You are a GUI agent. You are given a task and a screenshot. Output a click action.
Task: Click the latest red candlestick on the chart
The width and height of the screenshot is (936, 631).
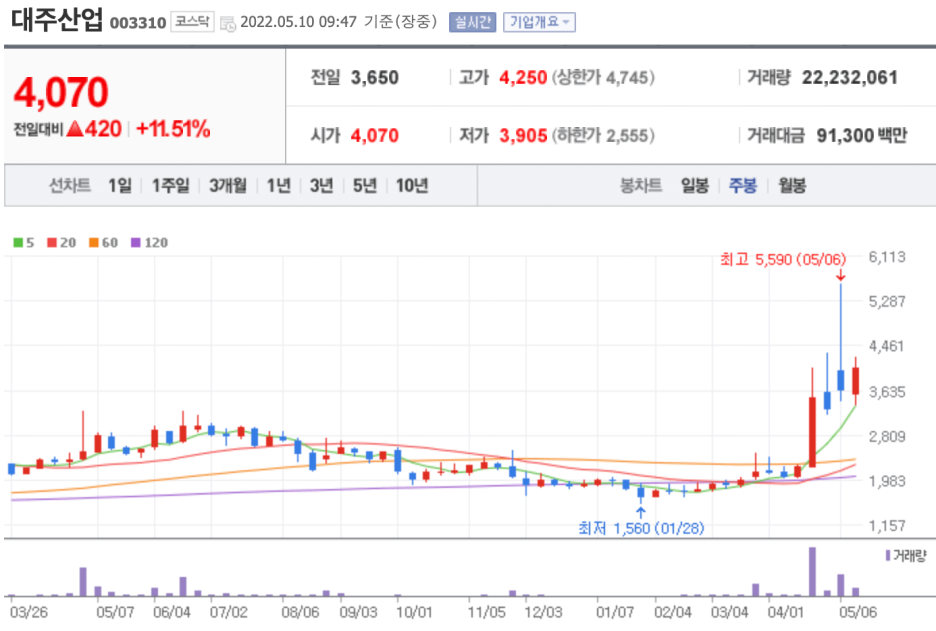(855, 381)
